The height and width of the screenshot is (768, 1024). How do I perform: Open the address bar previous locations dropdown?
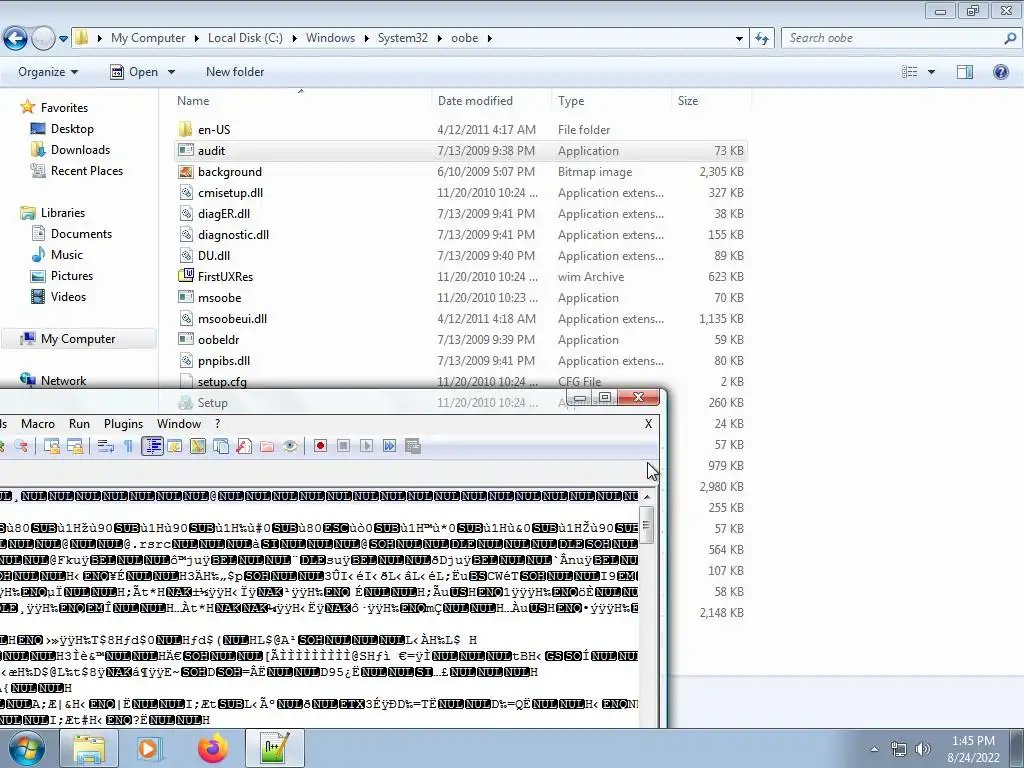click(x=739, y=39)
